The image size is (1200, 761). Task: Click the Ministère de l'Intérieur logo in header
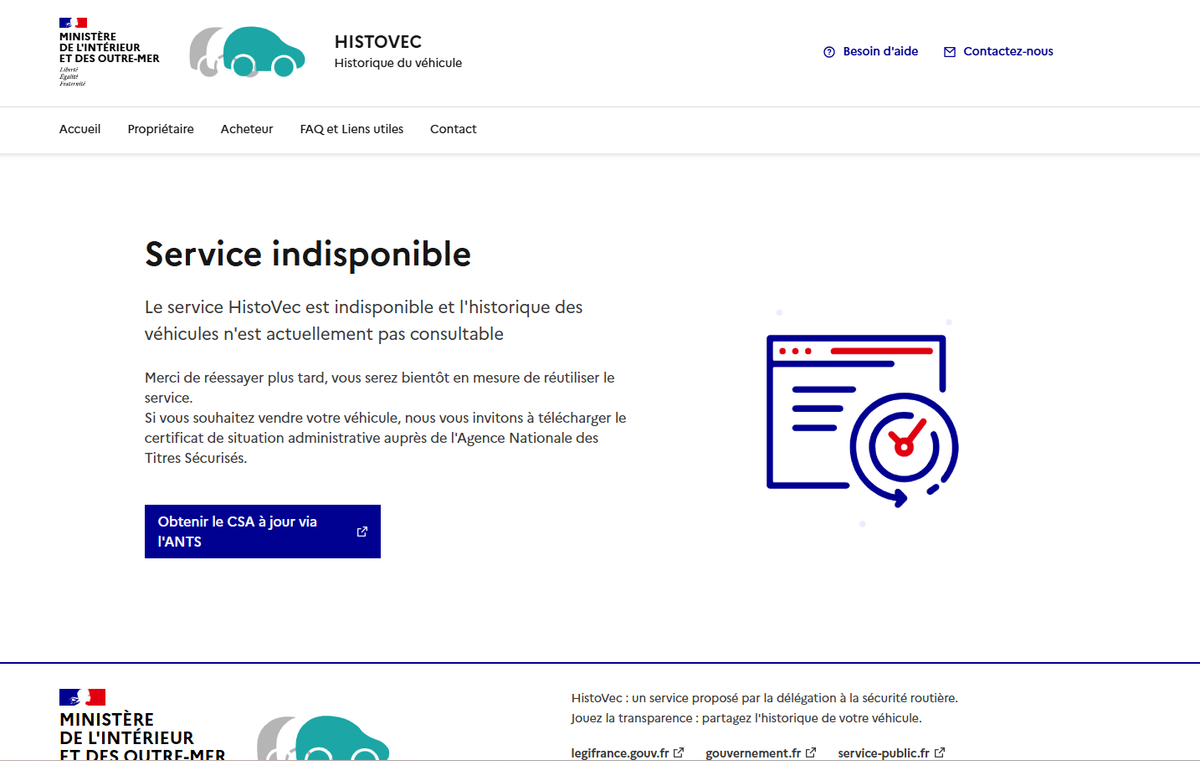click(x=108, y=52)
